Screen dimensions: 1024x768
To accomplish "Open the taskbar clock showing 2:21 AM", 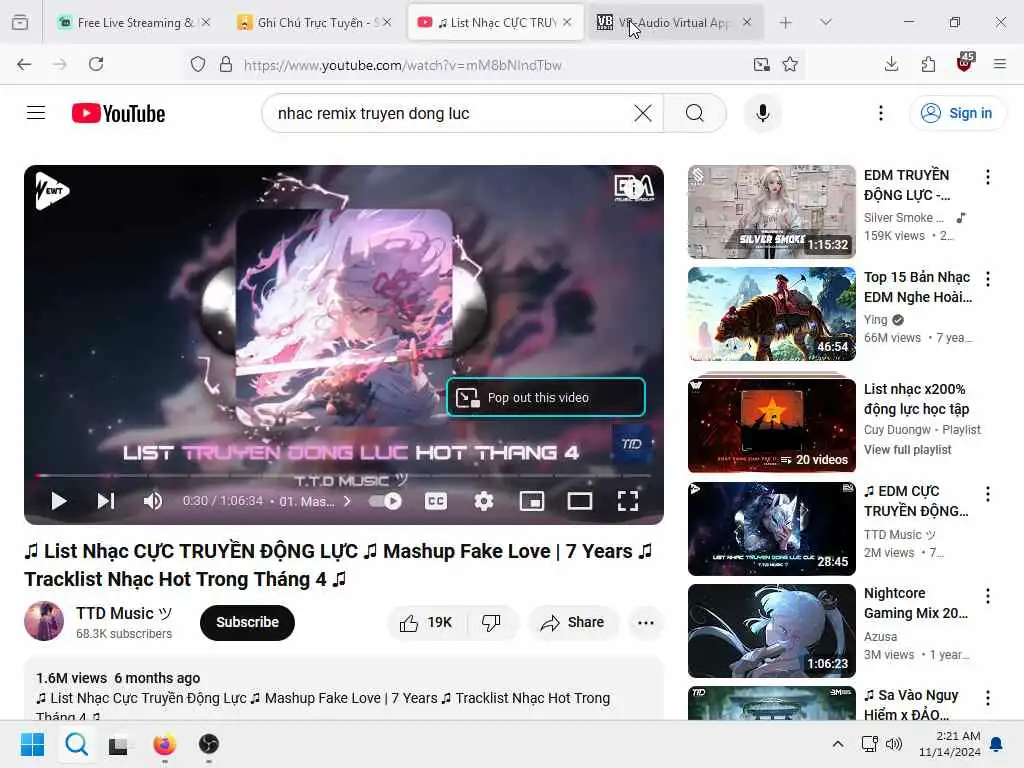I will 950,744.
